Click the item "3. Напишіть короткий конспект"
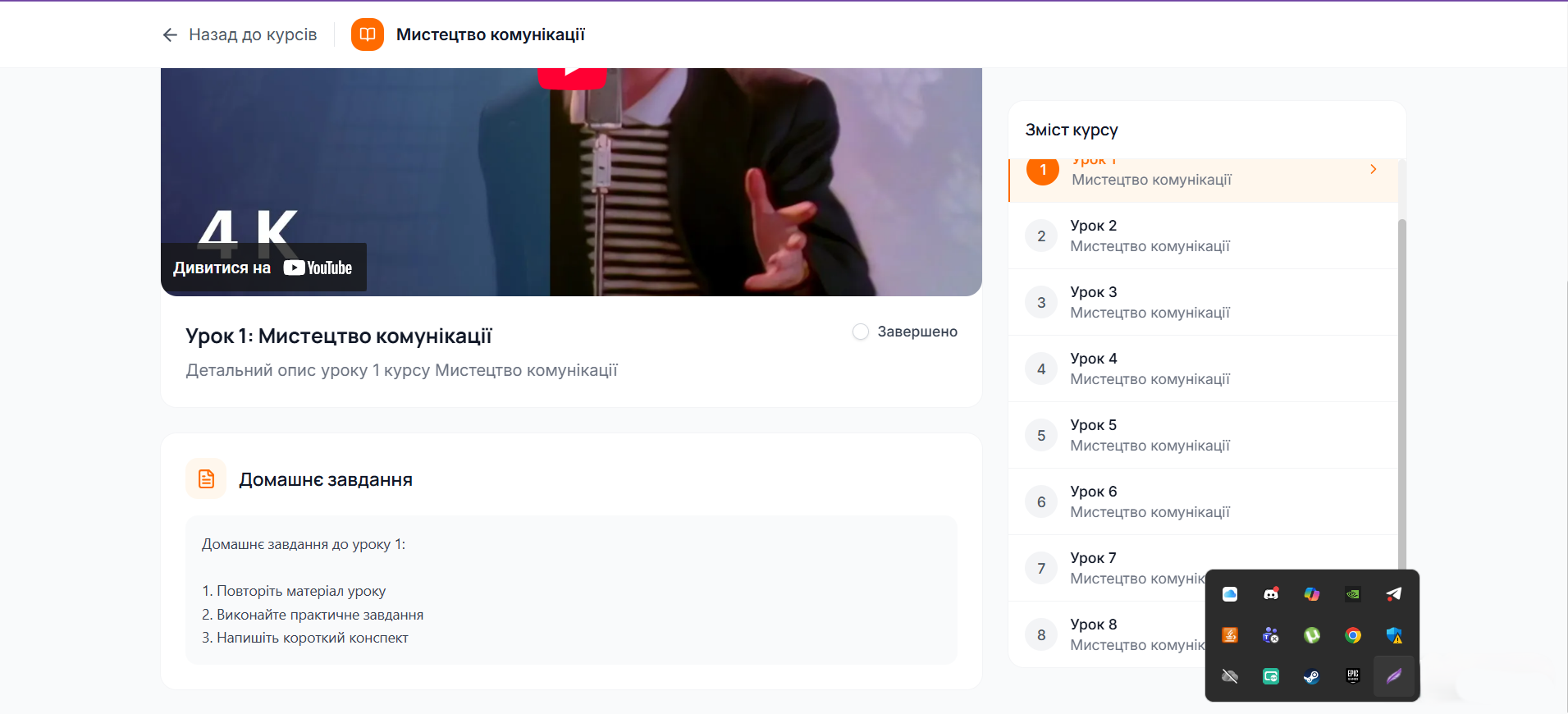The width and height of the screenshot is (1568, 714). pyautogui.click(x=305, y=638)
